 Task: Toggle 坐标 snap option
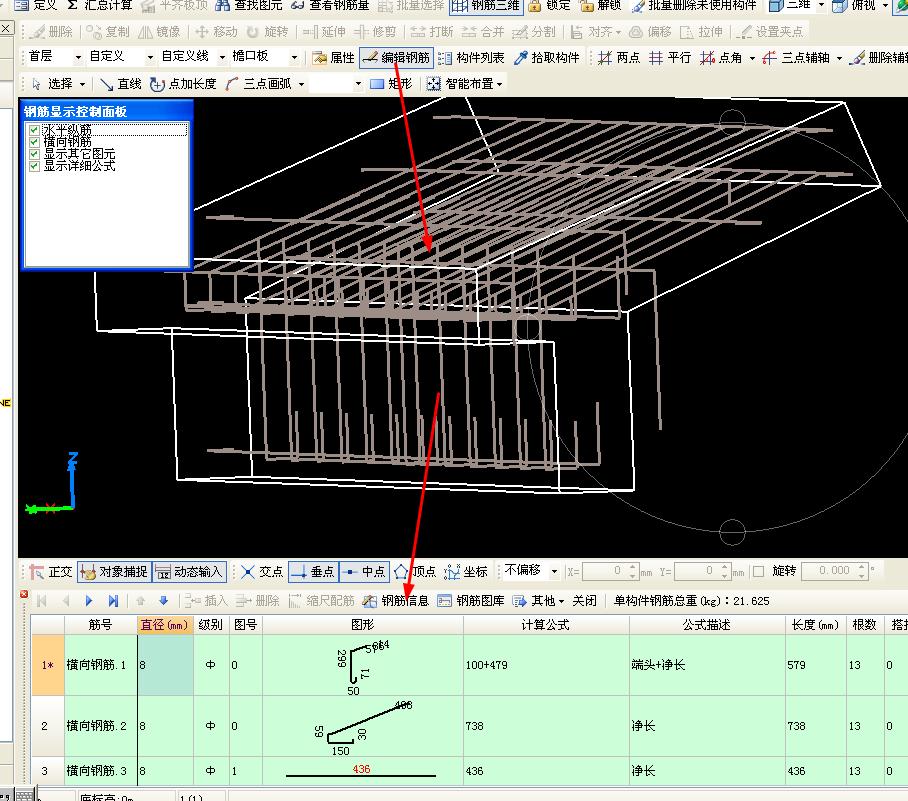point(466,572)
